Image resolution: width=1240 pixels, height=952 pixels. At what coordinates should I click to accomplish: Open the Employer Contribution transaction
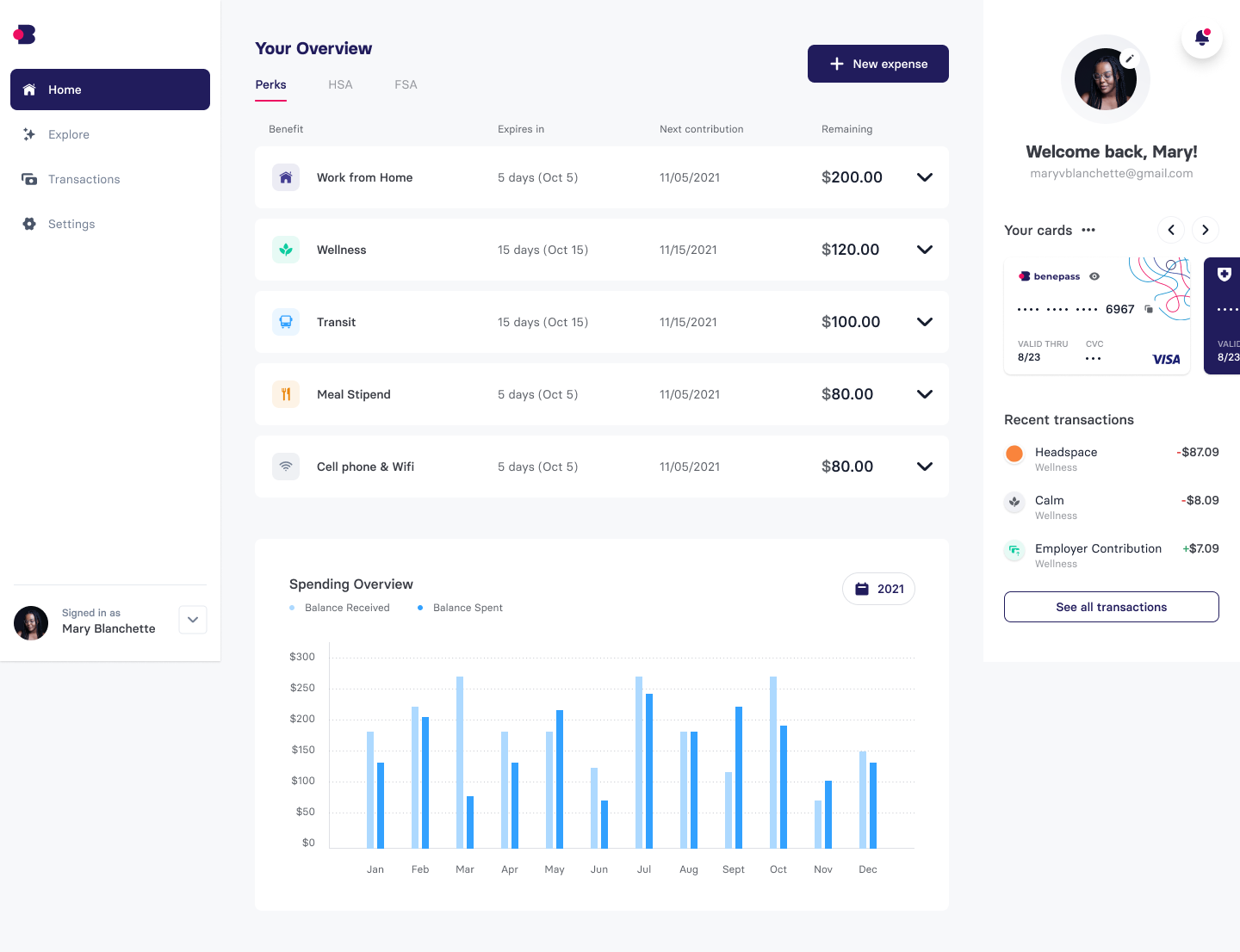click(x=1112, y=555)
